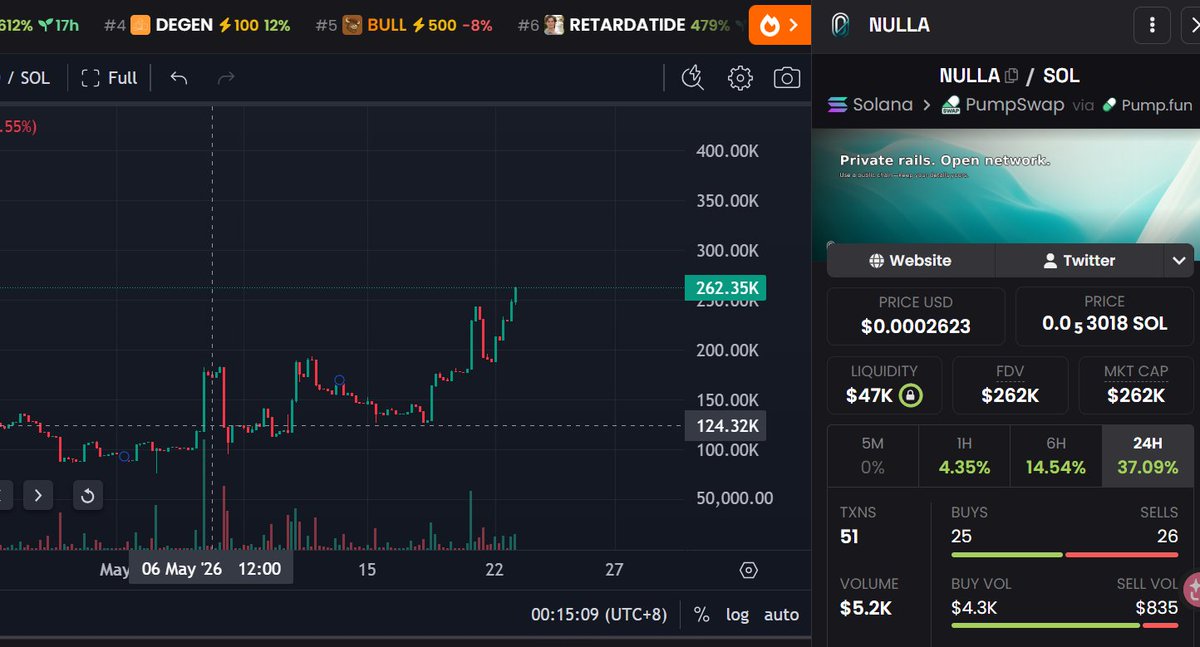Click the TXNS 51 value
This screenshot has width=1200, height=647.
coord(849,537)
